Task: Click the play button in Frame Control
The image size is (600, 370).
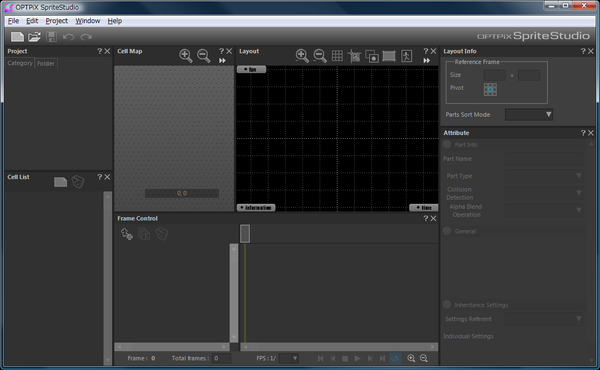Action: (357, 359)
